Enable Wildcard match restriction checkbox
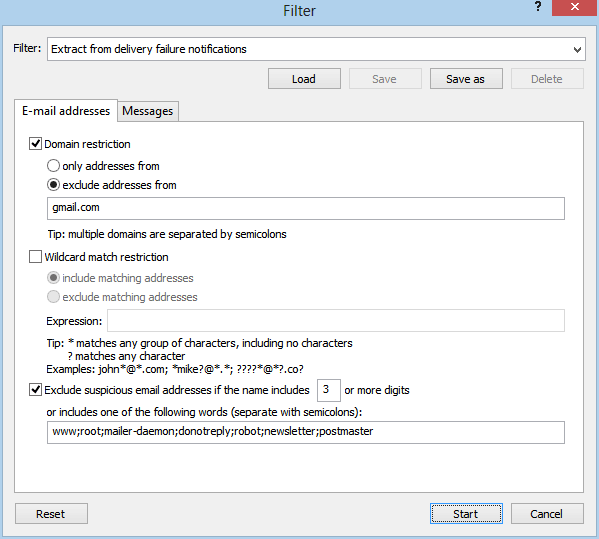Screen dimensions: 599x539 [x=36, y=257]
